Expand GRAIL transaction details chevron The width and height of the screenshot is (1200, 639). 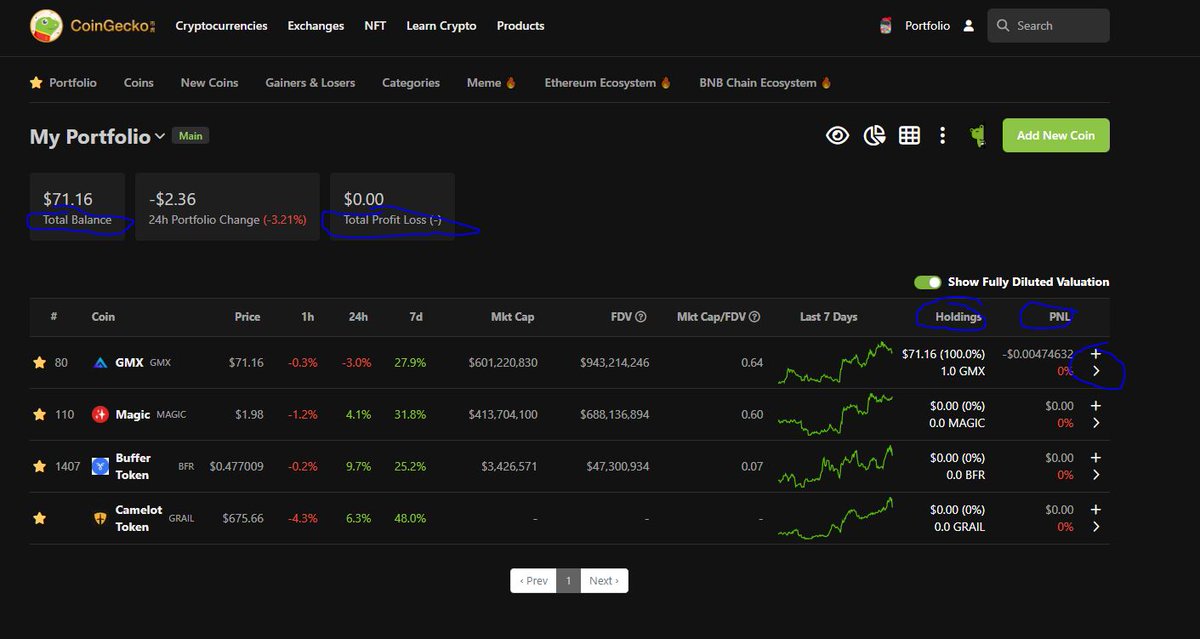click(1096, 527)
